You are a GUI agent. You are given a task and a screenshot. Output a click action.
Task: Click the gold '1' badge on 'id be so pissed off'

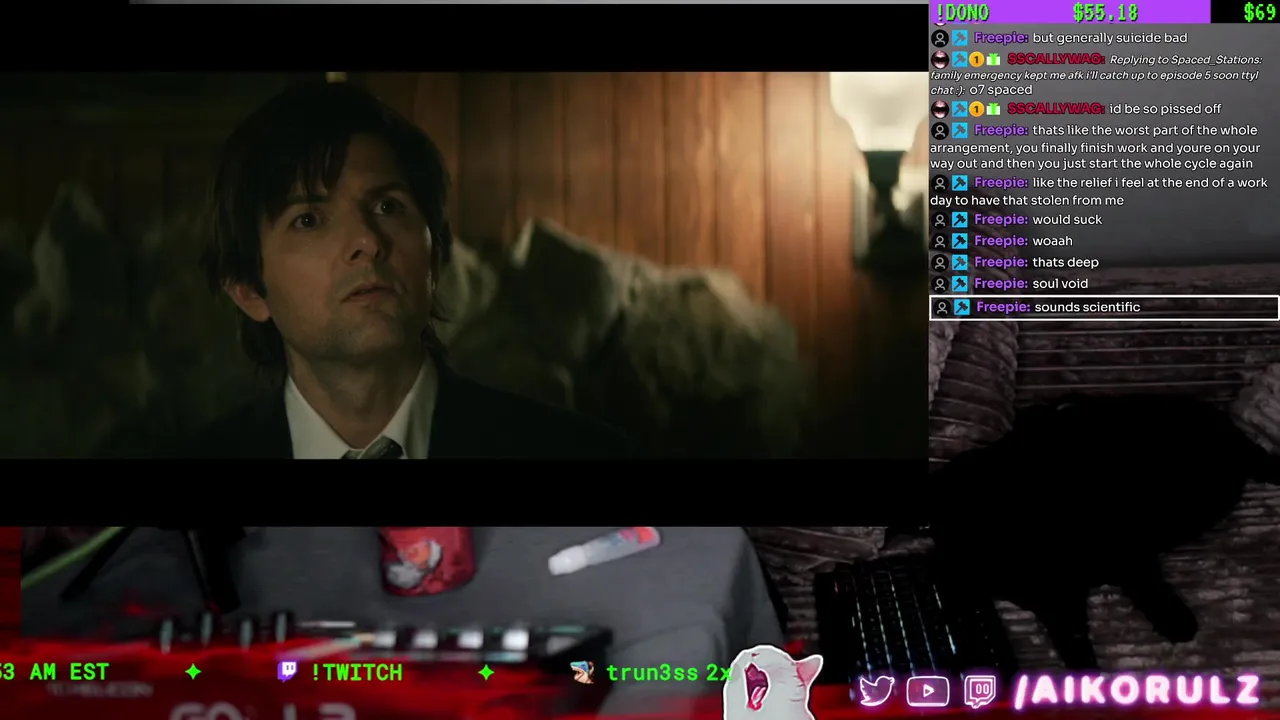pos(977,109)
